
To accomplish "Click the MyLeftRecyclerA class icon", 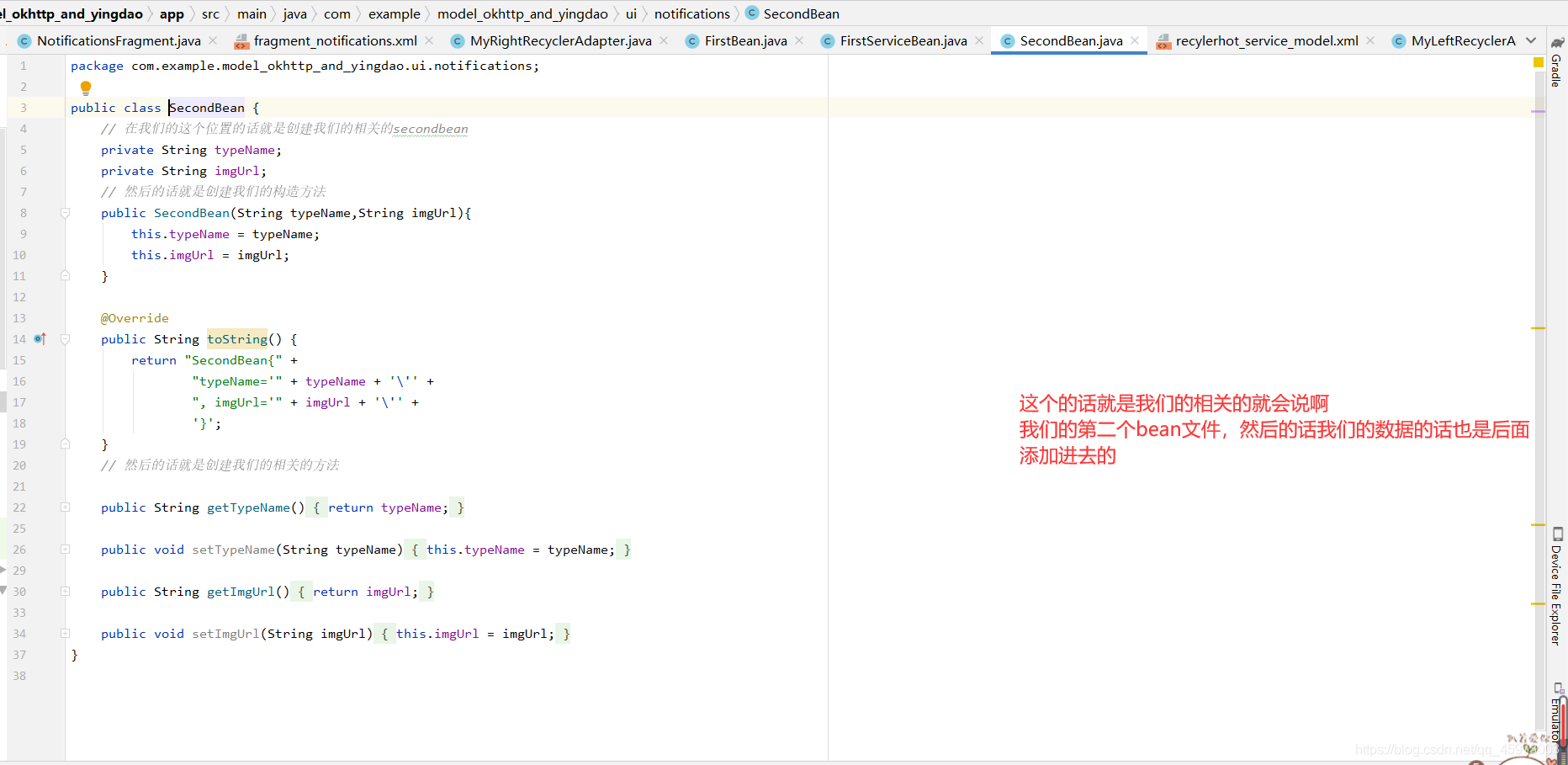I will pyautogui.click(x=1398, y=40).
